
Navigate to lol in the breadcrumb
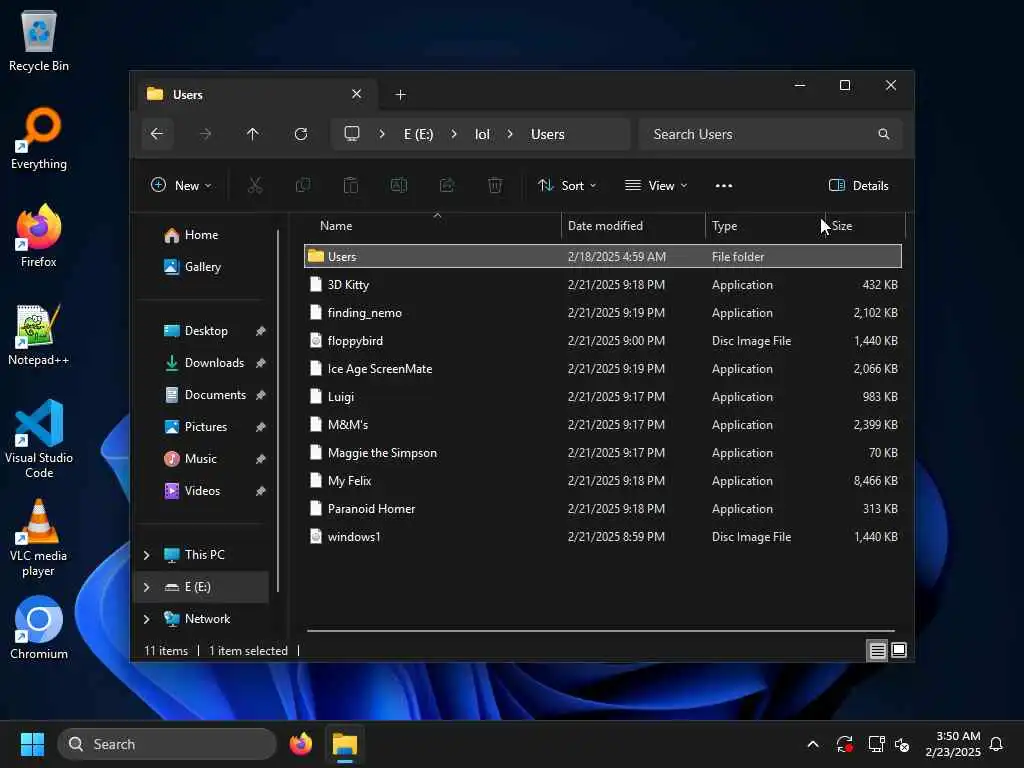pyautogui.click(x=482, y=134)
